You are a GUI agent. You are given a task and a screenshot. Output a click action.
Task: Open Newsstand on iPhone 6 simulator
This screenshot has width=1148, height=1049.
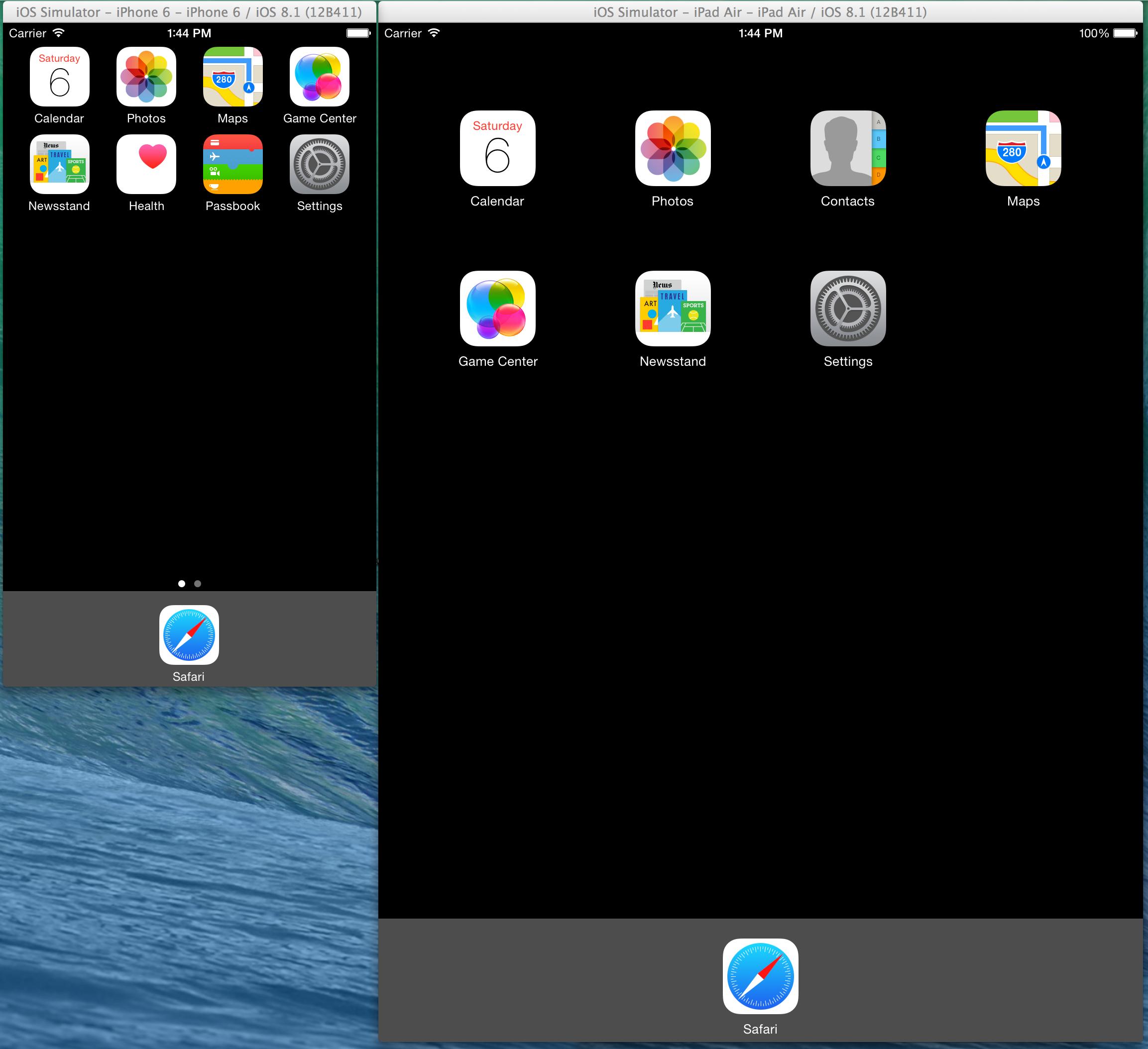point(59,165)
